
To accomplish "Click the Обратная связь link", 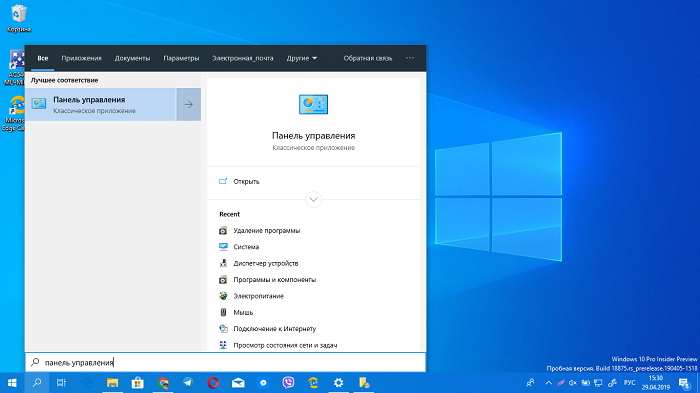I will (367, 58).
